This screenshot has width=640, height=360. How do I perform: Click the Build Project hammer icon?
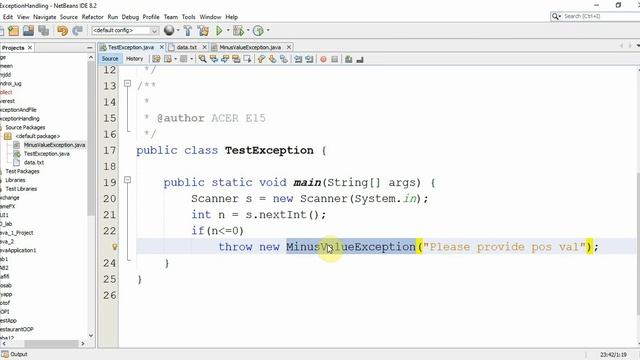tap(188, 31)
